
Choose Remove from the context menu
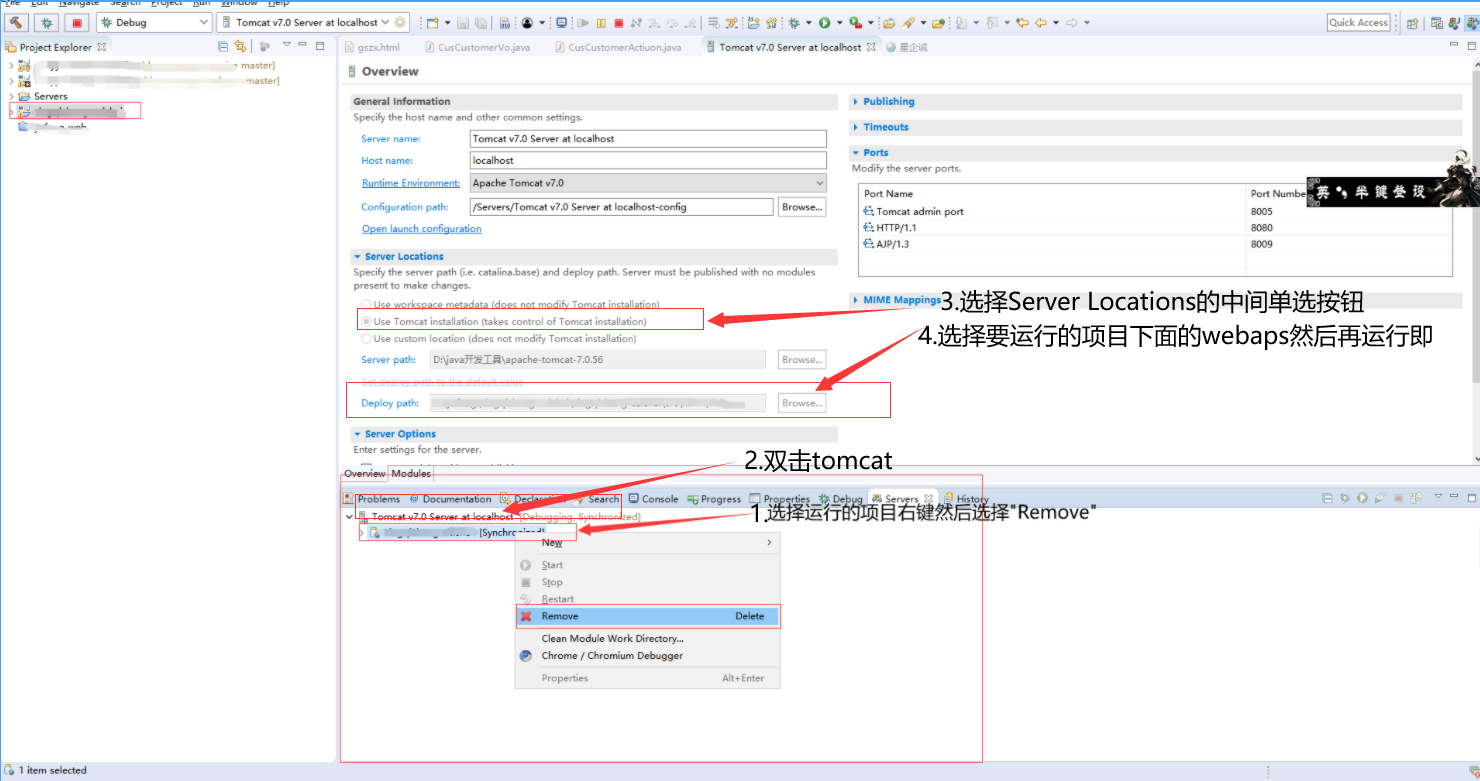(x=560, y=615)
